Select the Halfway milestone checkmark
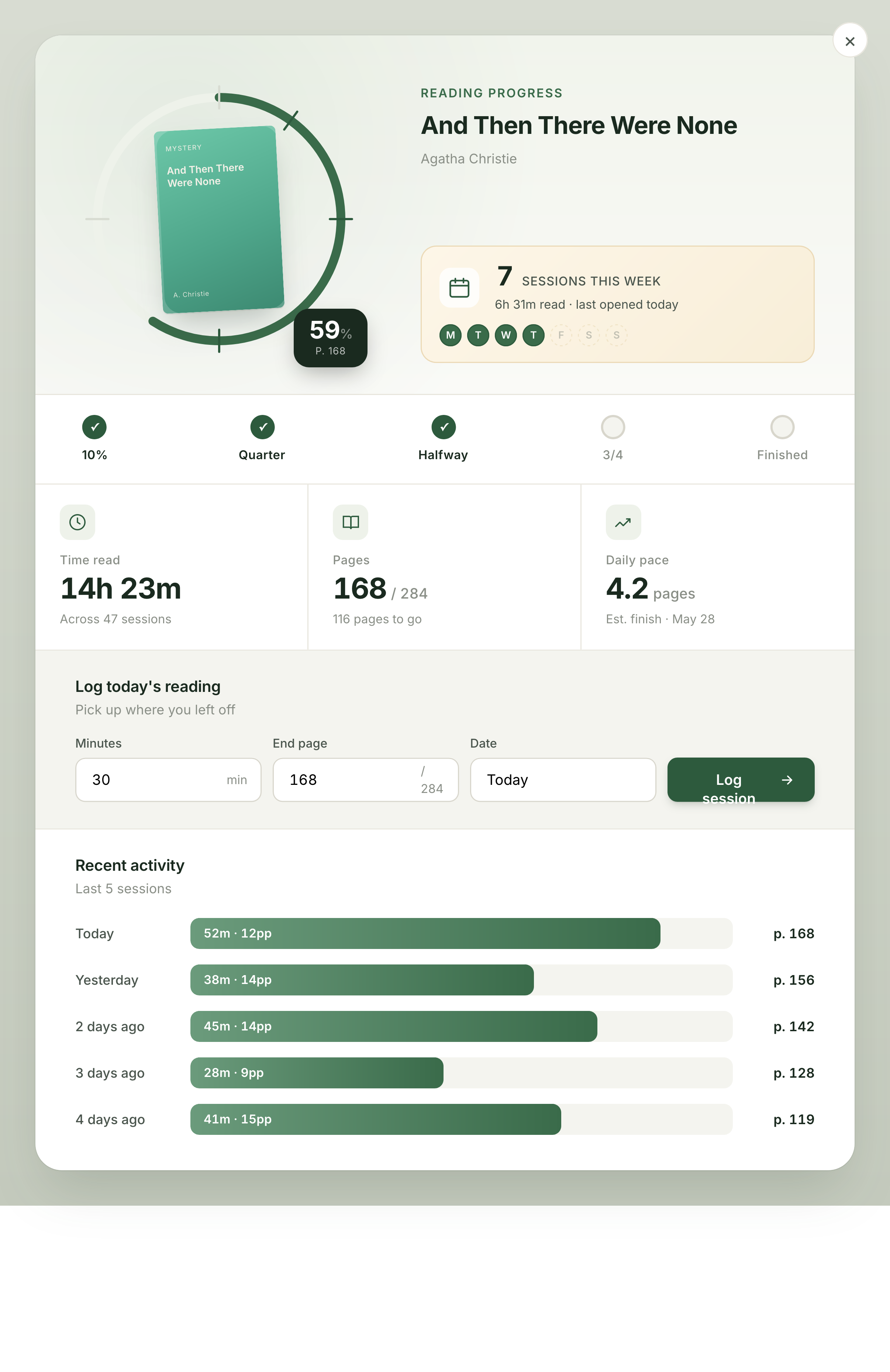The height and width of the screenshot is (1372, 890). (444, 427)
